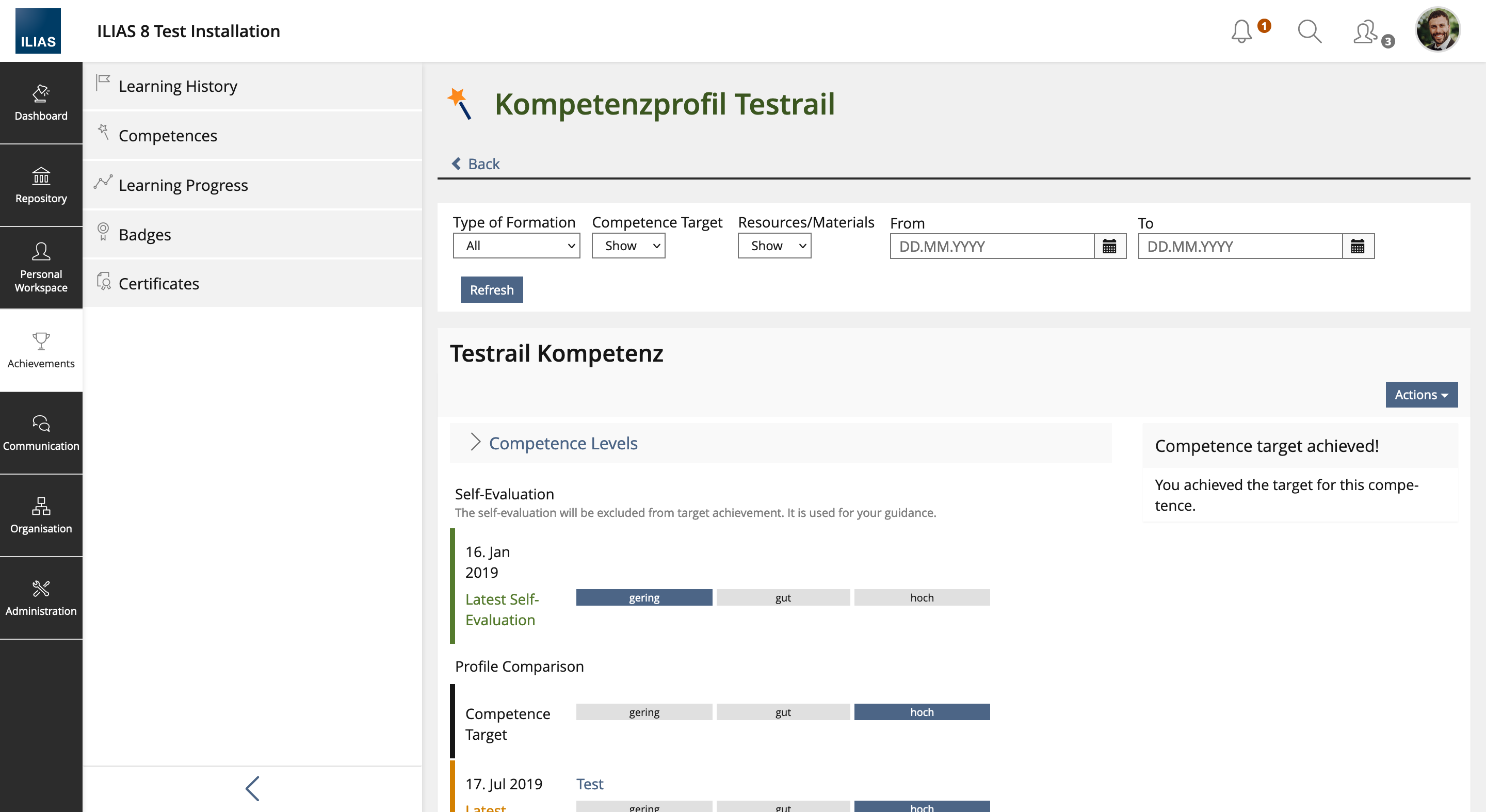Click the search magnifier icon
Screen dimensions: 1486x812
[1309, 31]
